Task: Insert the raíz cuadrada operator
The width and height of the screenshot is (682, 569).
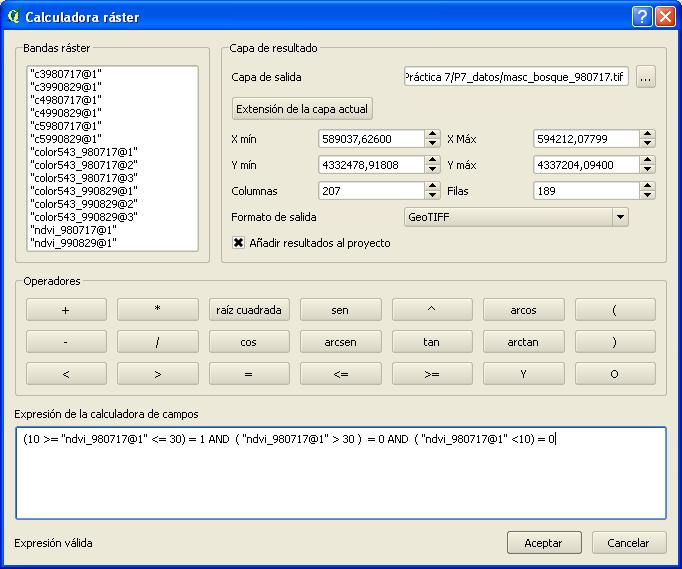Action: [248, 310]
